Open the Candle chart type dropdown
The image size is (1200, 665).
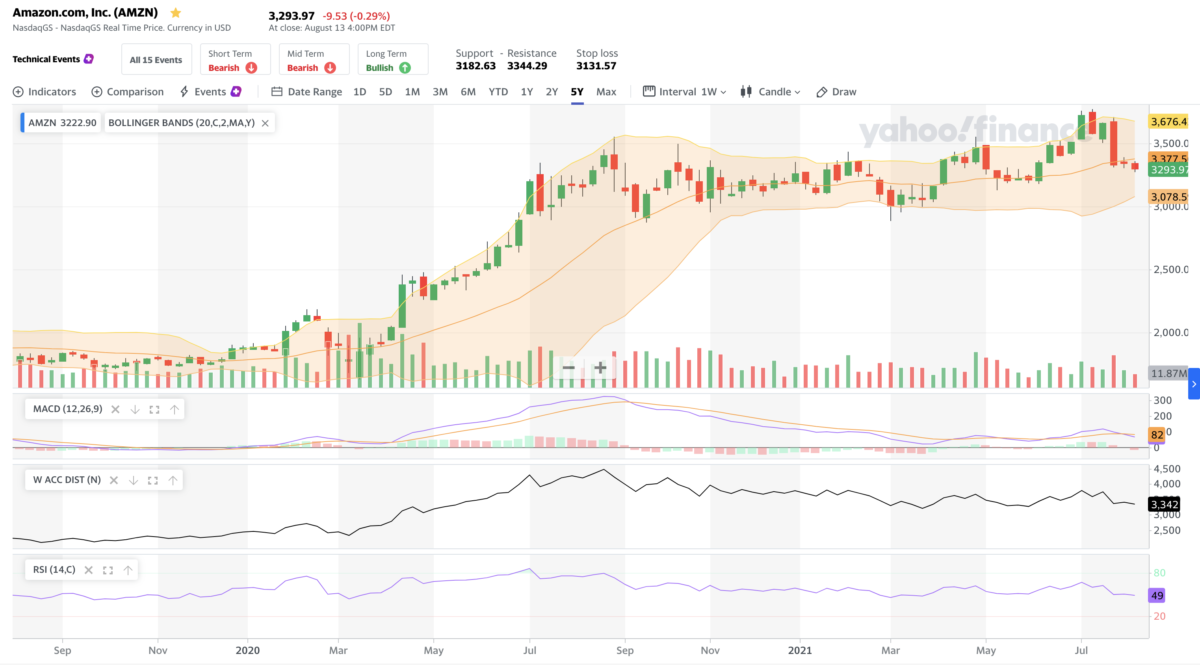(x=770, y=92)
